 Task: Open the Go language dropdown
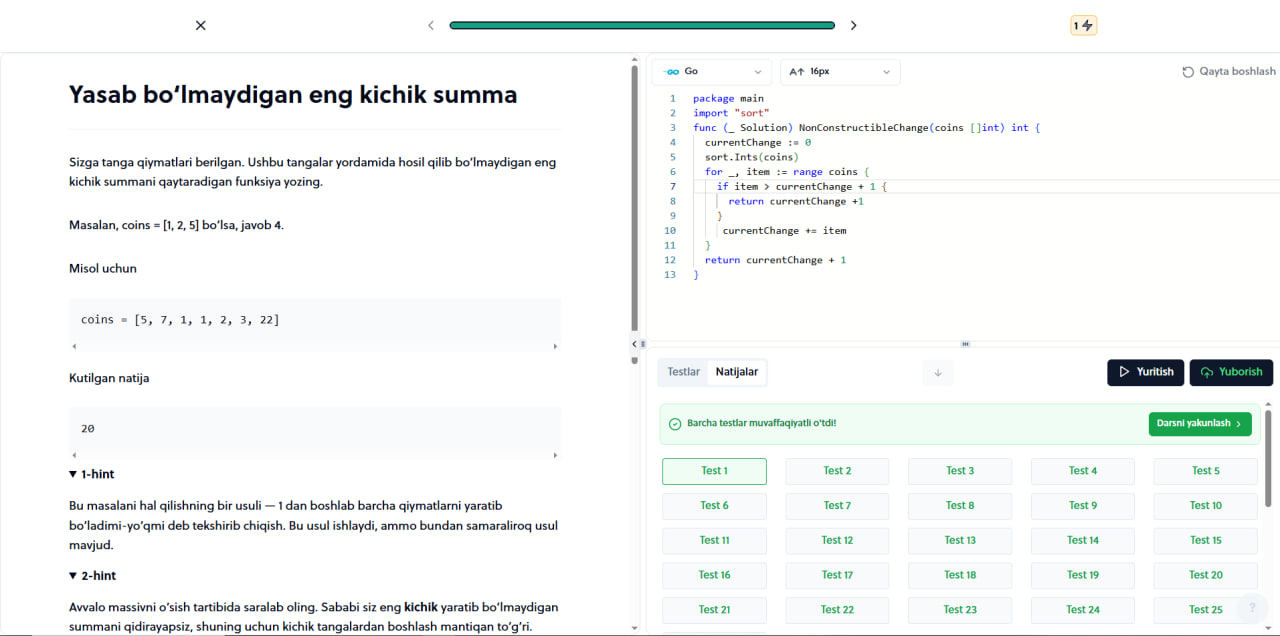711,72
